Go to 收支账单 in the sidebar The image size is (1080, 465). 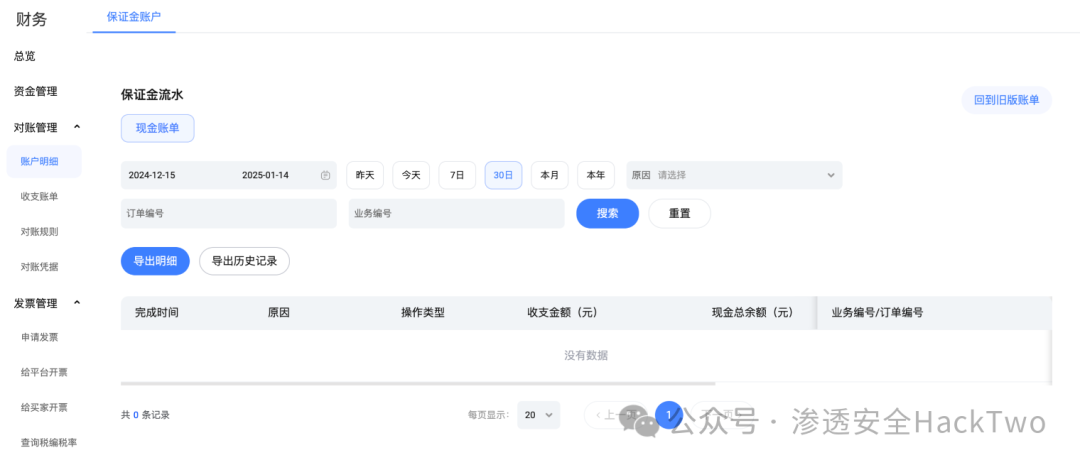click(40, 197)
